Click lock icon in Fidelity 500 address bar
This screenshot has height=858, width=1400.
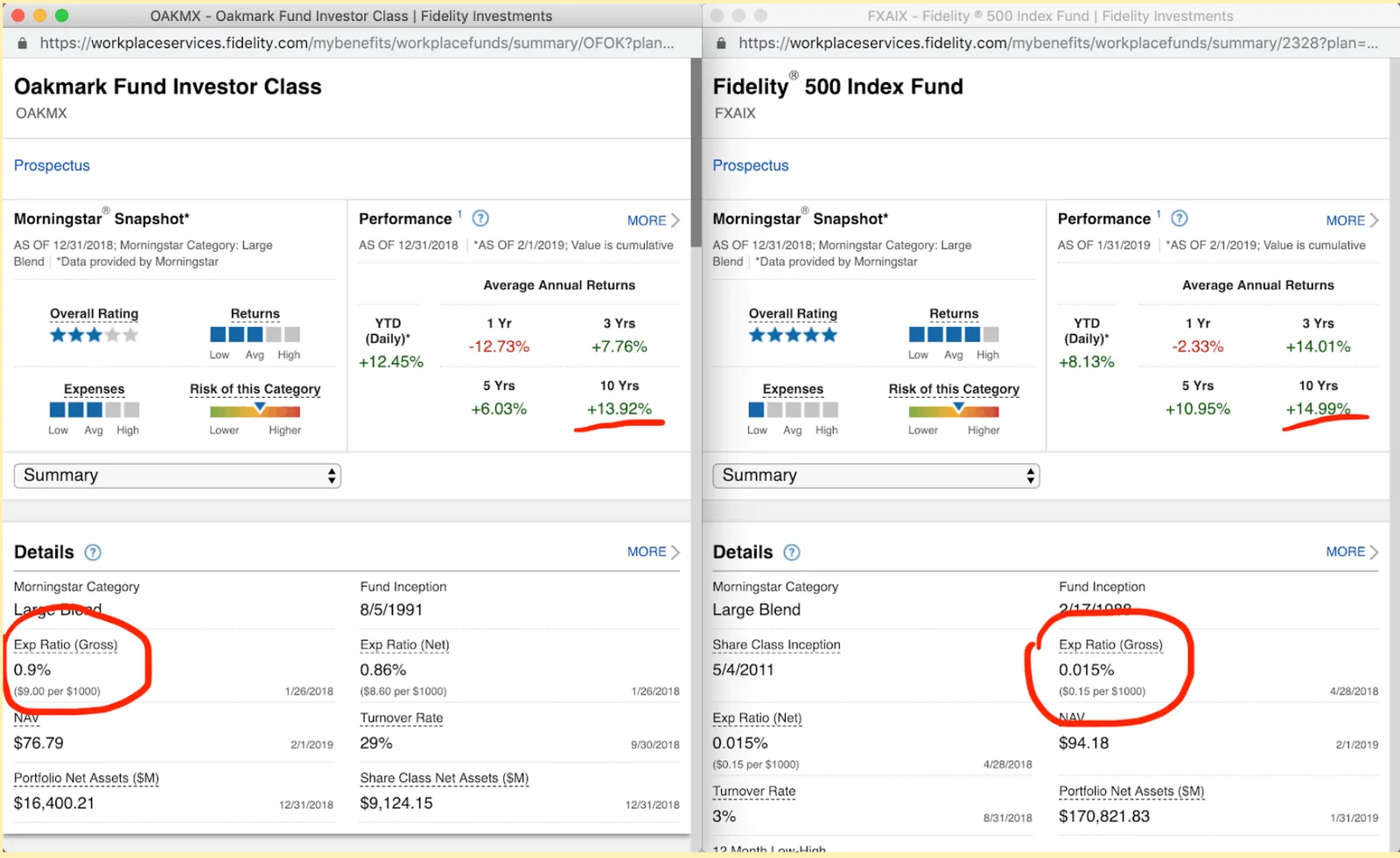coord(721,43)
